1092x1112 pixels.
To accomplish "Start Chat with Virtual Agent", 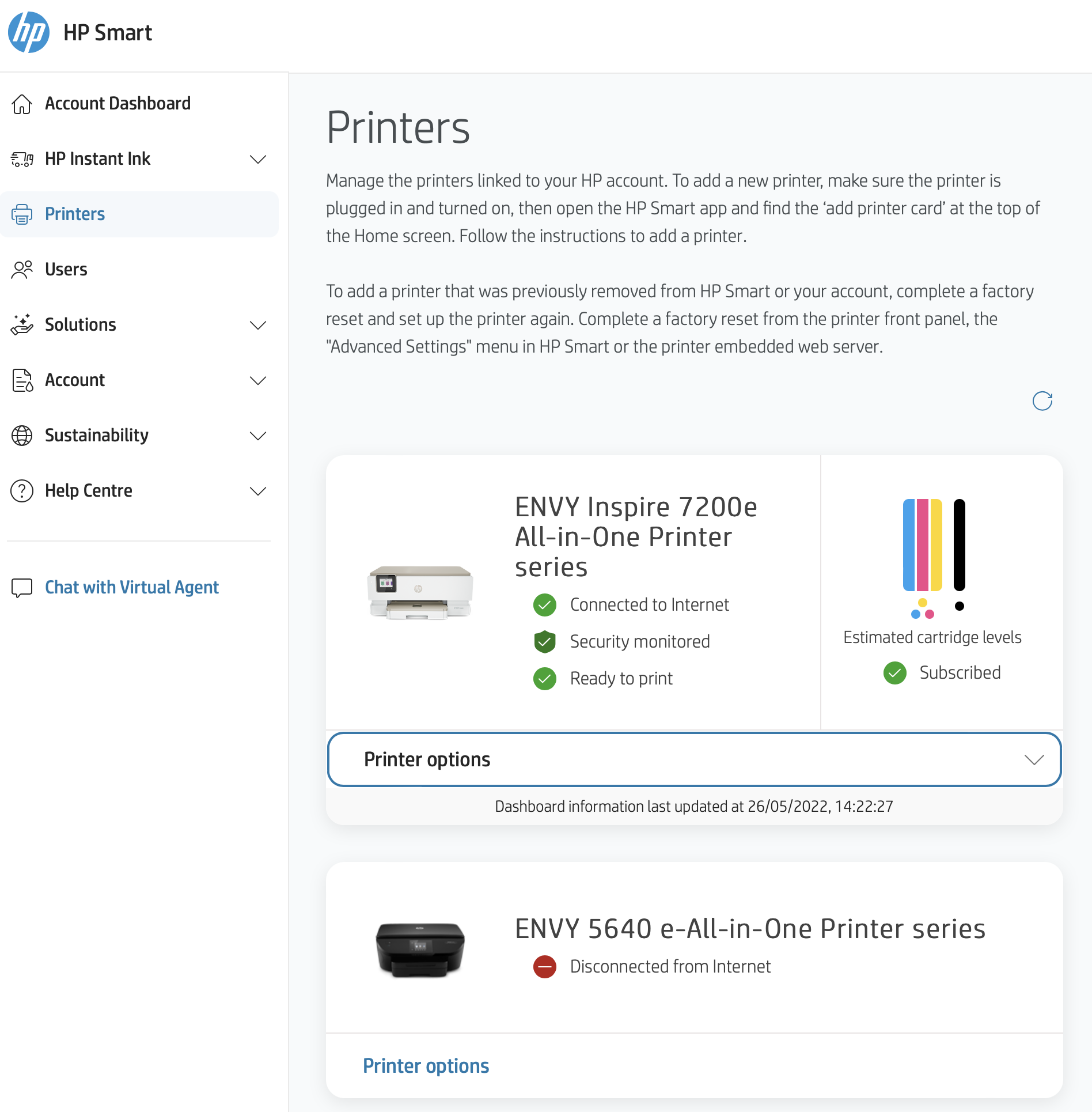I will coord(132,588).
